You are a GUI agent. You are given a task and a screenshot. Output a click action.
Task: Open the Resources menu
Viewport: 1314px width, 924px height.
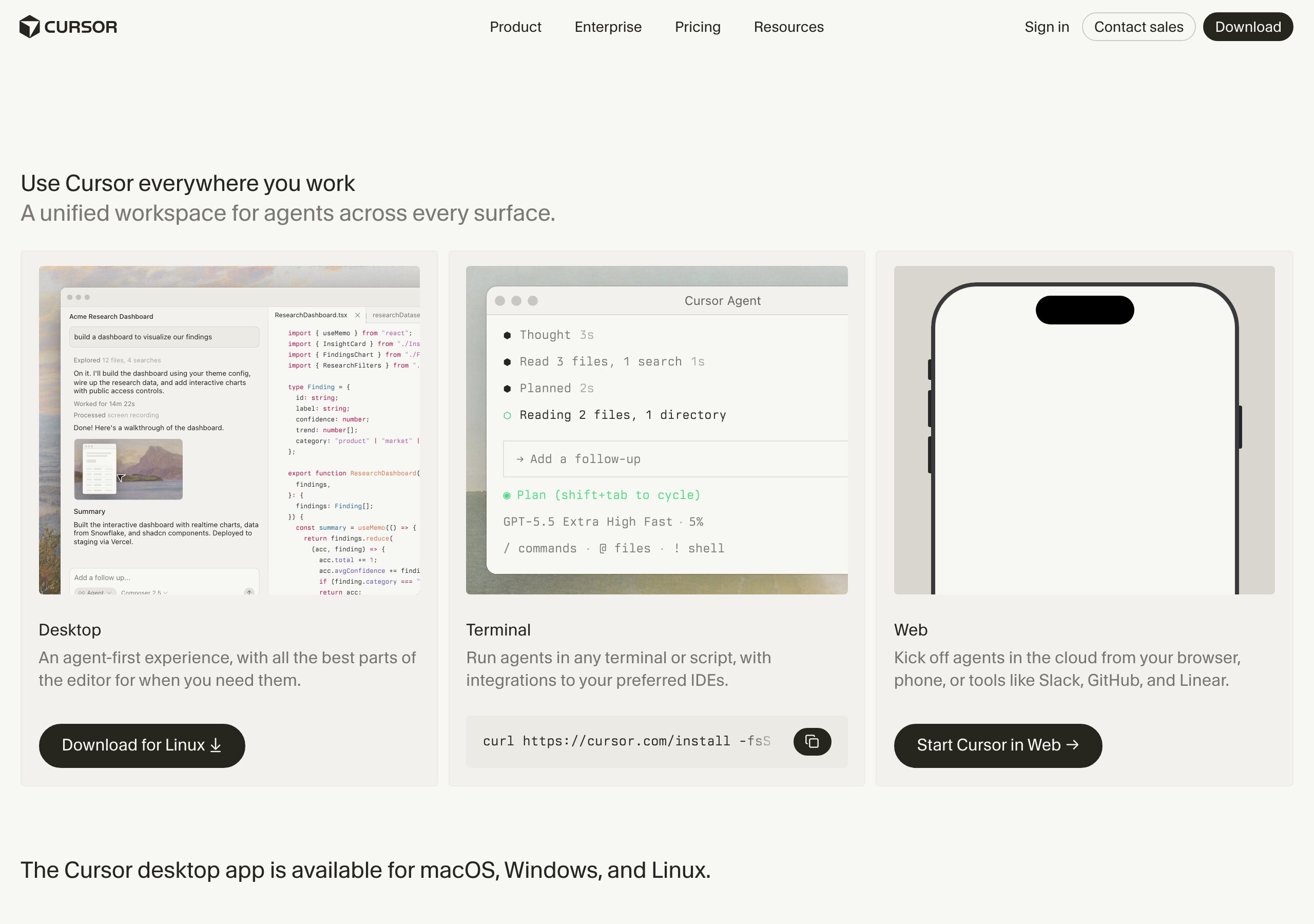[788, 27]
